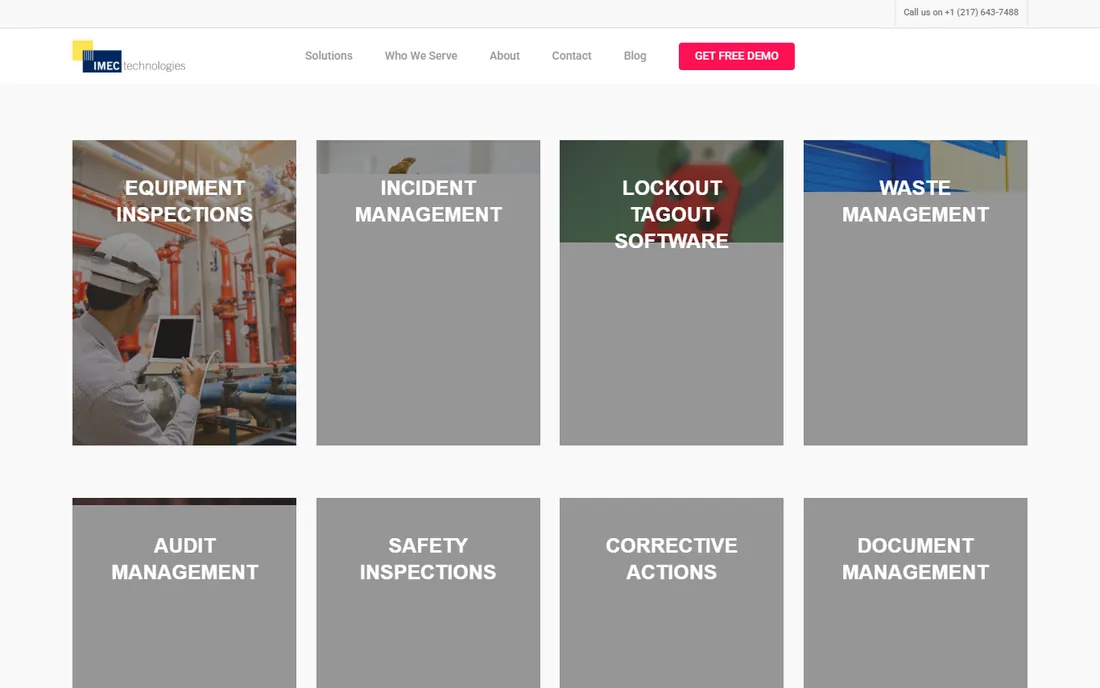This screenshot has width=1100, height=688.
Task: Open the Equipment Inspections card
Action: point(185,292)
